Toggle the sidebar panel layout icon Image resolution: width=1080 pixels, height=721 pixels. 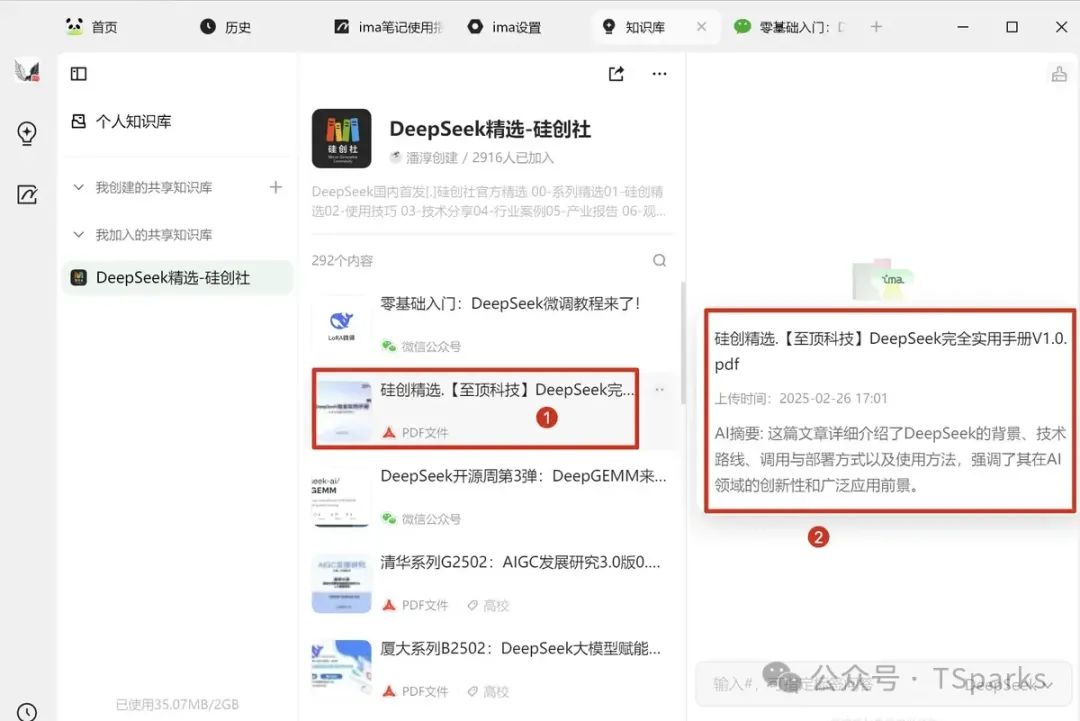click(x=79, y=74)
